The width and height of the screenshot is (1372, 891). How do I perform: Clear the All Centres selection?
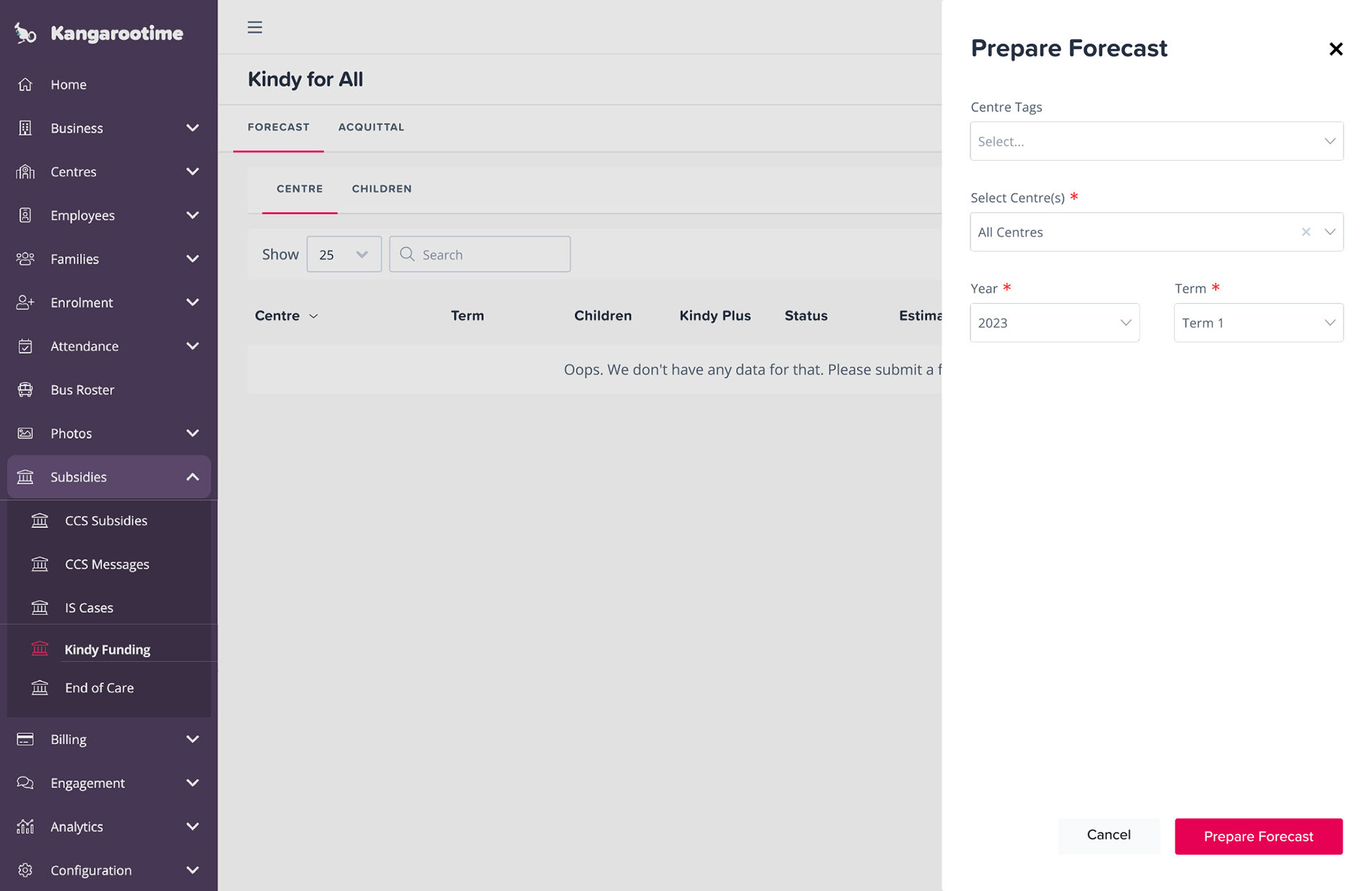(x=1306, y=232)
